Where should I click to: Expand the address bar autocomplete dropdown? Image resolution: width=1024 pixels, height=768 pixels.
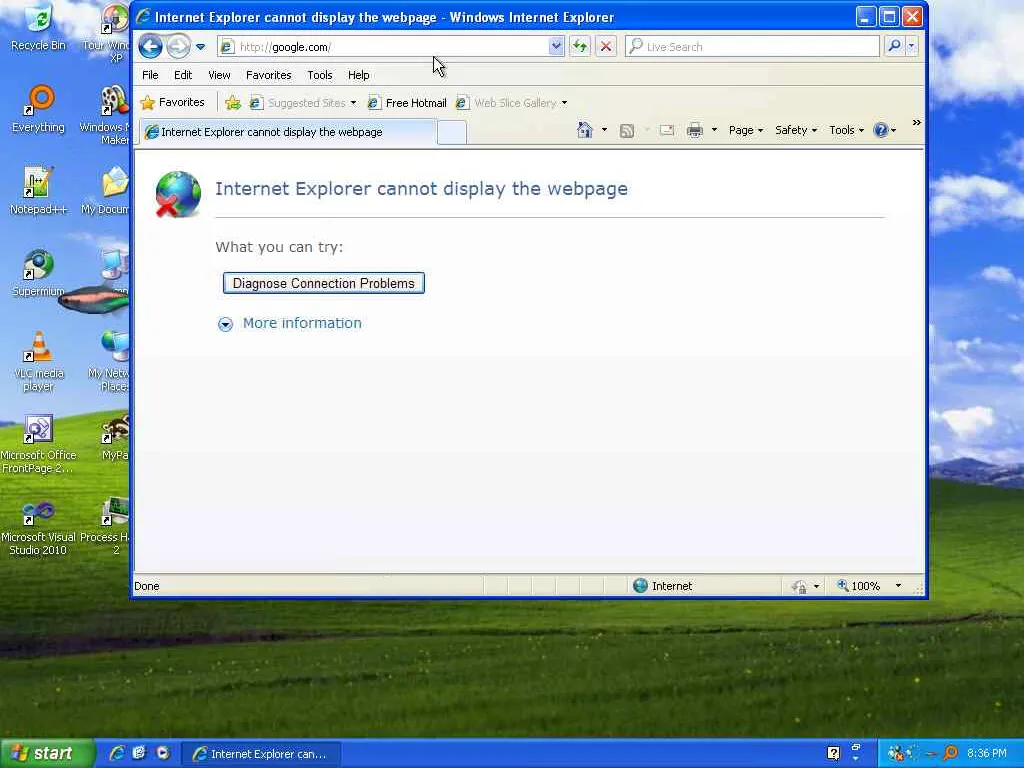(556, 46)
